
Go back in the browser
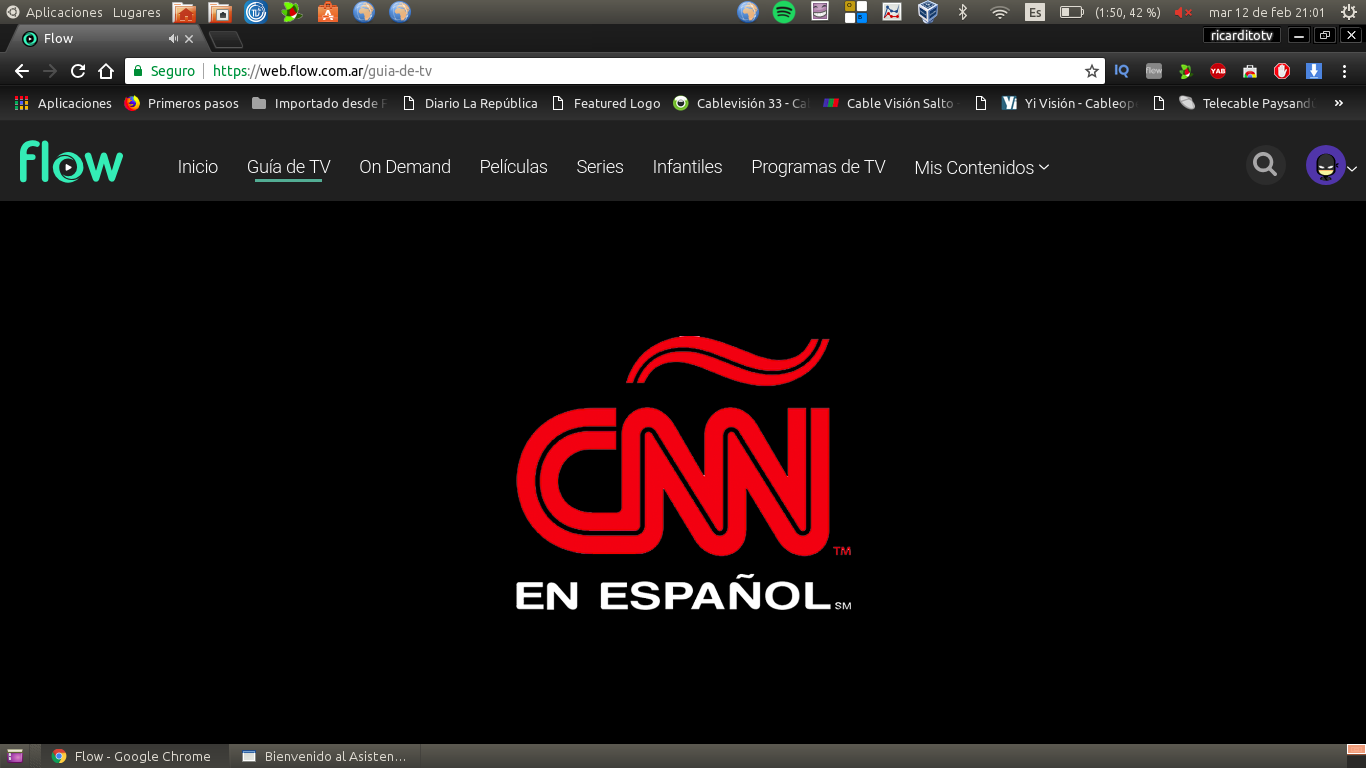(x=22, y=71)
